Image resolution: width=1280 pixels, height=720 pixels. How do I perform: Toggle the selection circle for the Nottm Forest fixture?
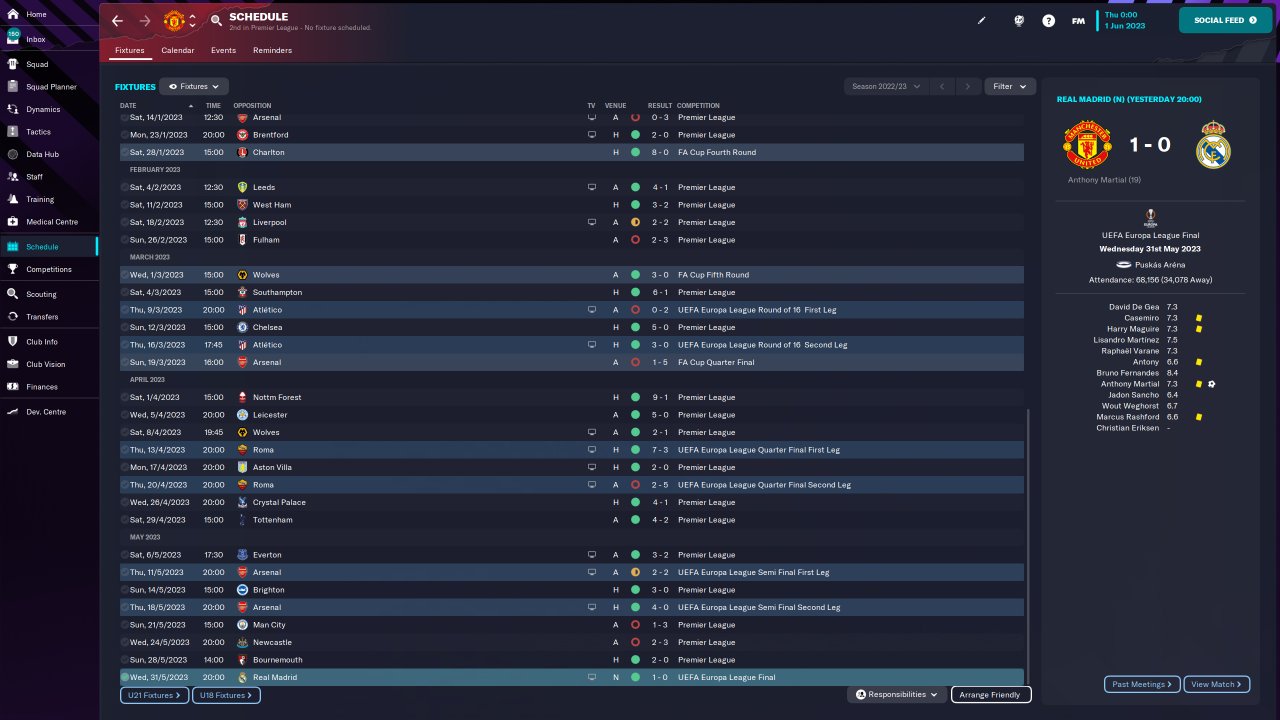pyautogui.click(x=125, y=398)
